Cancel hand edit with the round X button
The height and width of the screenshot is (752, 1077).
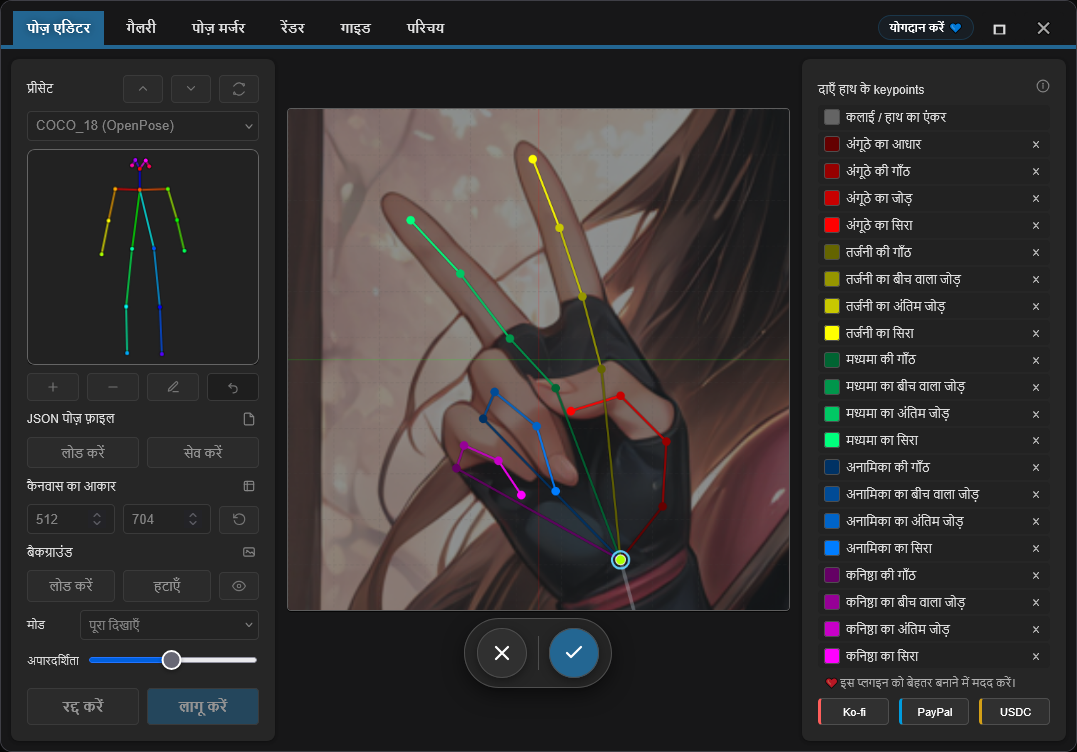coord(502,653)
